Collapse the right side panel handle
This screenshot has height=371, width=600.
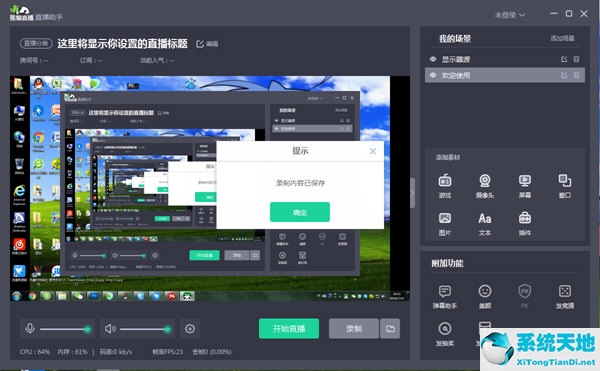[412, 193]
